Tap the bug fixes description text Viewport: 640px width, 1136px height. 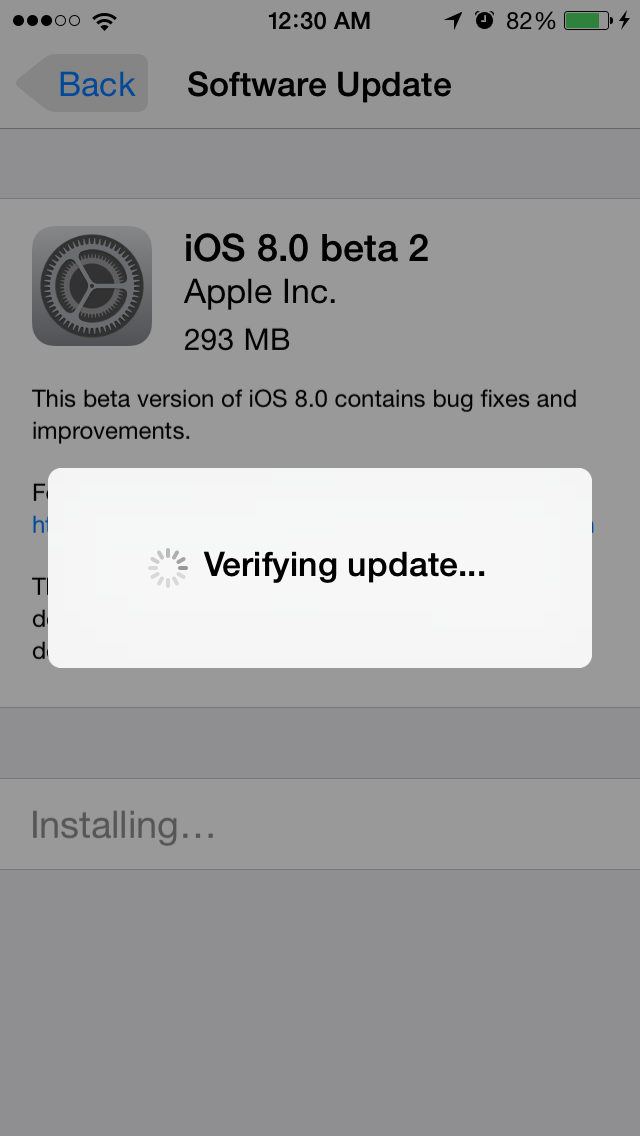(304, 414)
